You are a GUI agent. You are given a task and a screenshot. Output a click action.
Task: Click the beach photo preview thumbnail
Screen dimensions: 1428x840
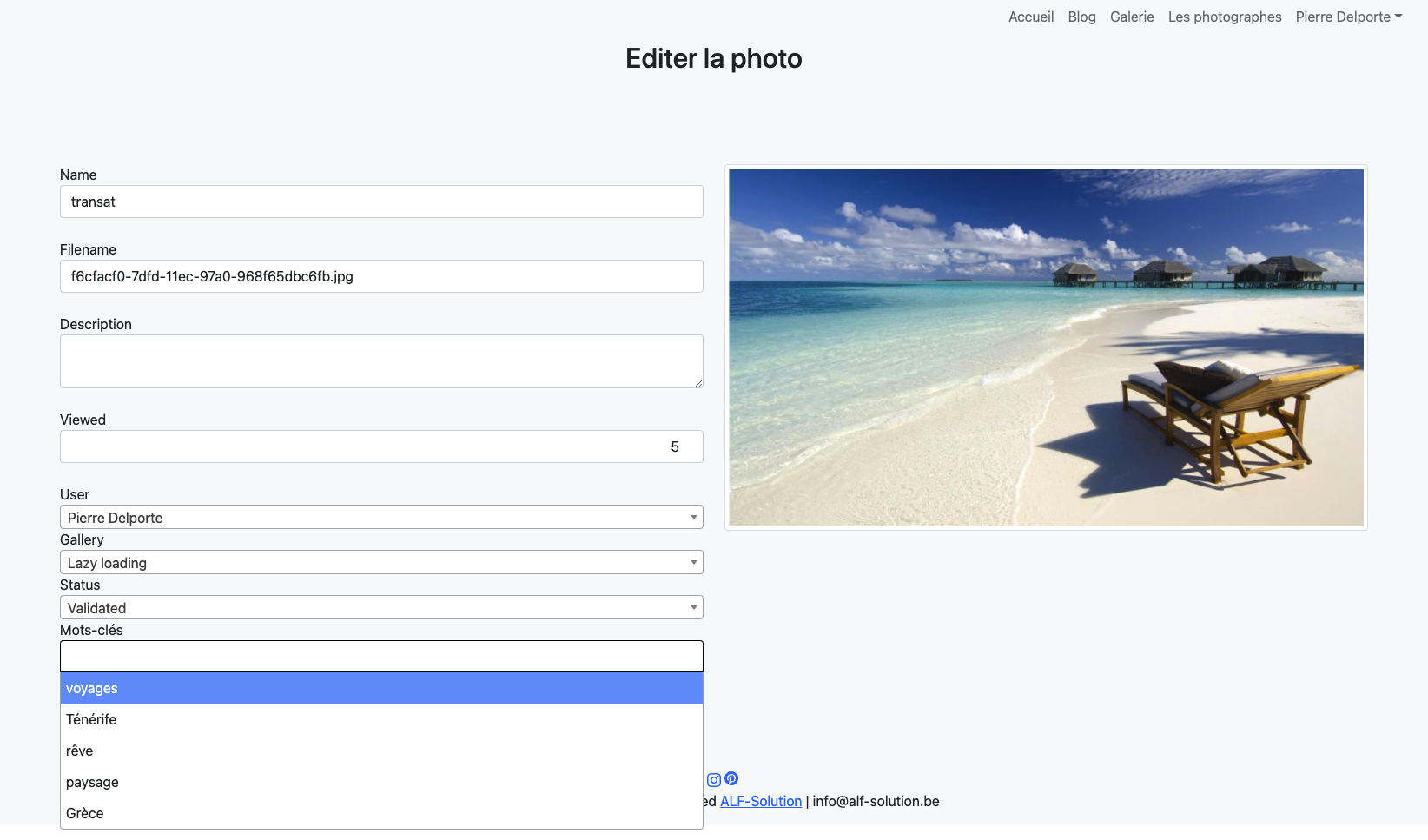coord(1046,347)
